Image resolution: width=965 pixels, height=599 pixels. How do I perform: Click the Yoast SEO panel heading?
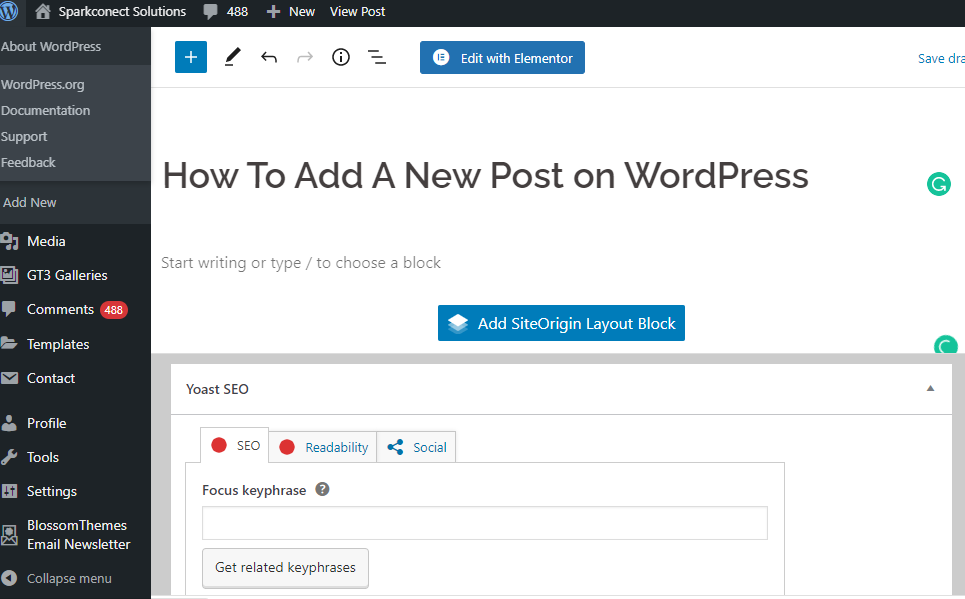217,389
